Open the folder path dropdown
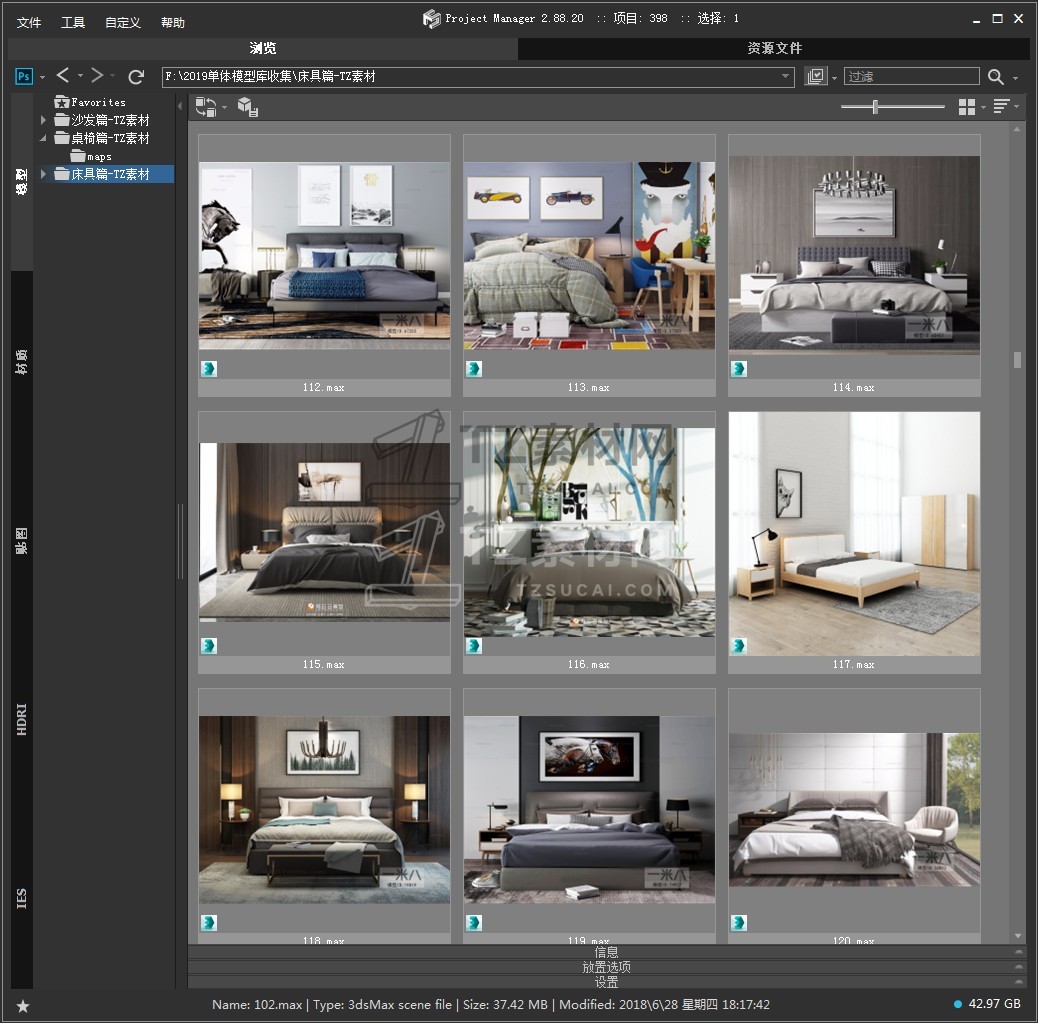The height and width of the screenshot is (1023, 1038). (x=786, y=77)
